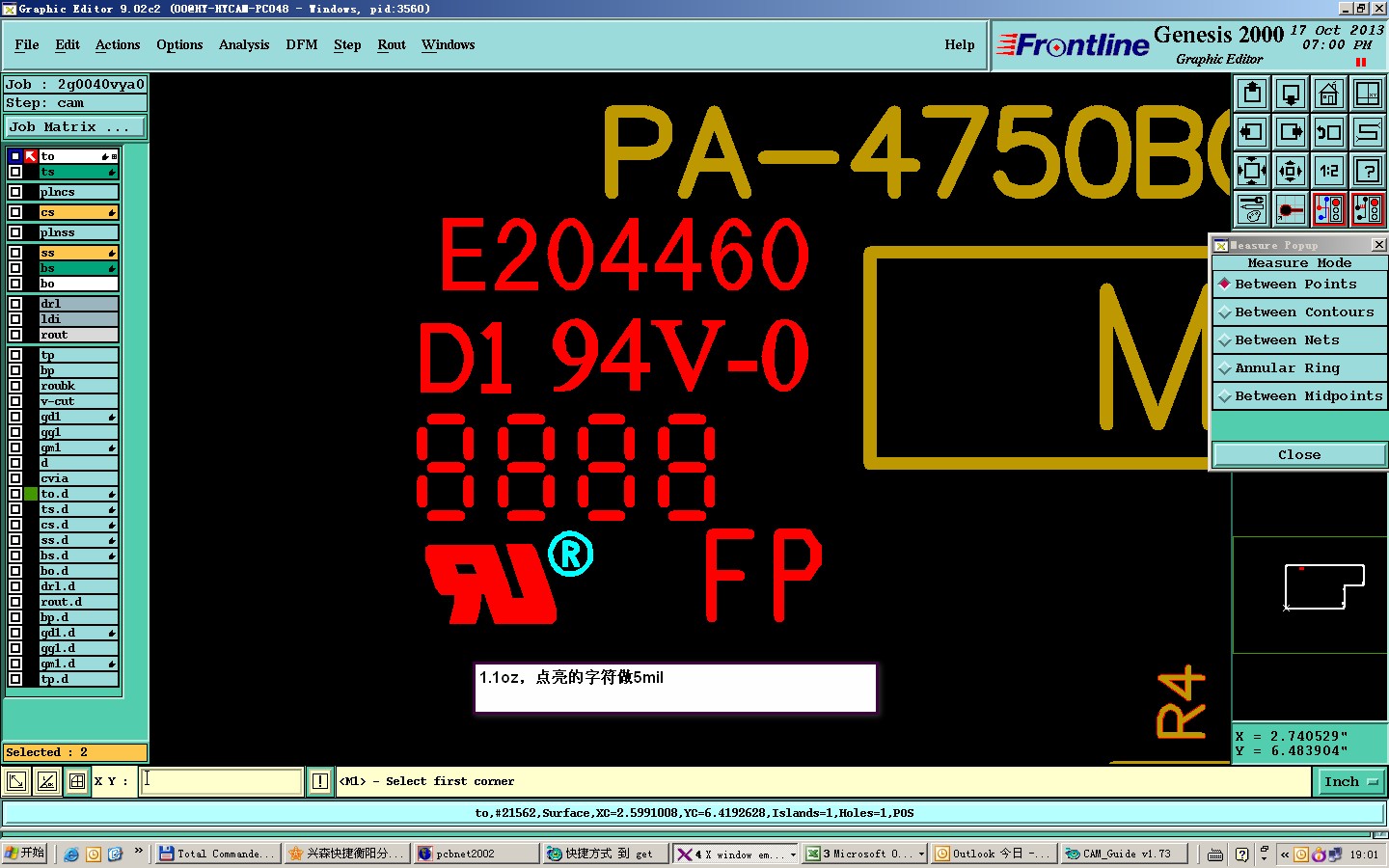The width and height of the screenshot is (1389, 868).
Task: Click the board overview thumbnail
Action: (x=1309, y=594)
